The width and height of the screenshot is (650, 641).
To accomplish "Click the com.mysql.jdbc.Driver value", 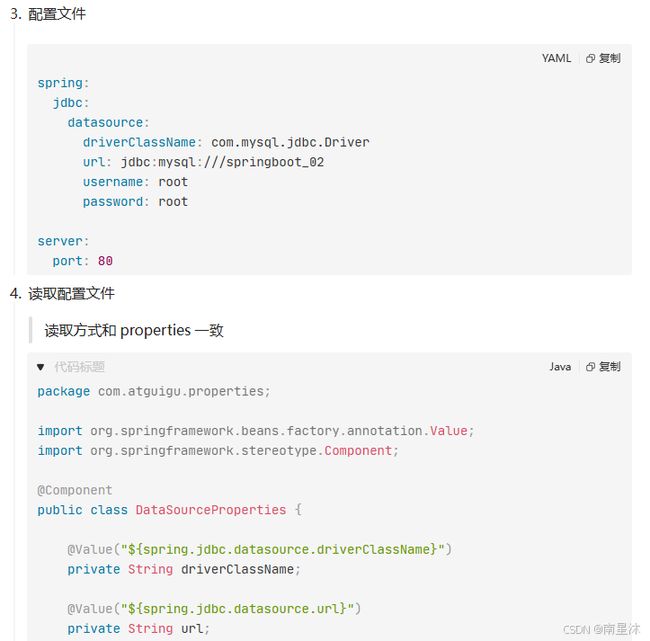I will point(290,142).
